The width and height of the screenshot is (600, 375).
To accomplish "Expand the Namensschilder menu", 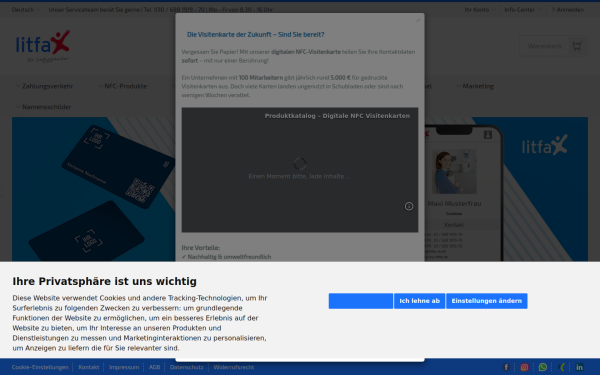I will coord(43,107).
